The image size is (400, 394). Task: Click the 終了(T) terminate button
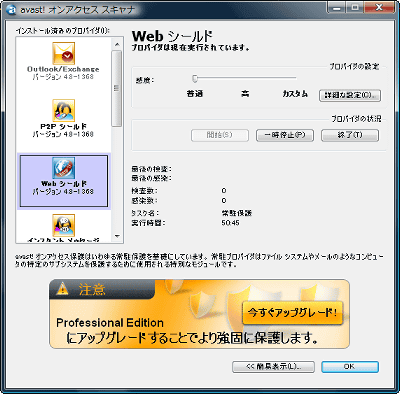pyautogui.click(x=350, y=135)
